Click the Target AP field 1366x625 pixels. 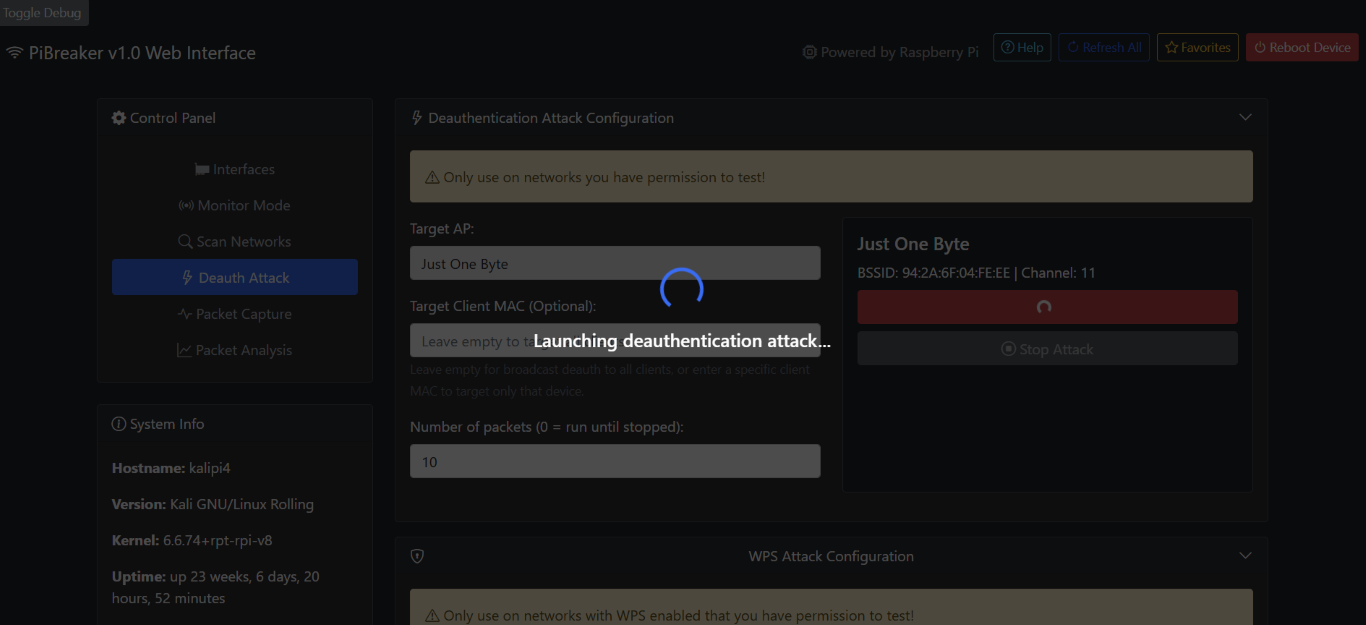tap(615, 263)
